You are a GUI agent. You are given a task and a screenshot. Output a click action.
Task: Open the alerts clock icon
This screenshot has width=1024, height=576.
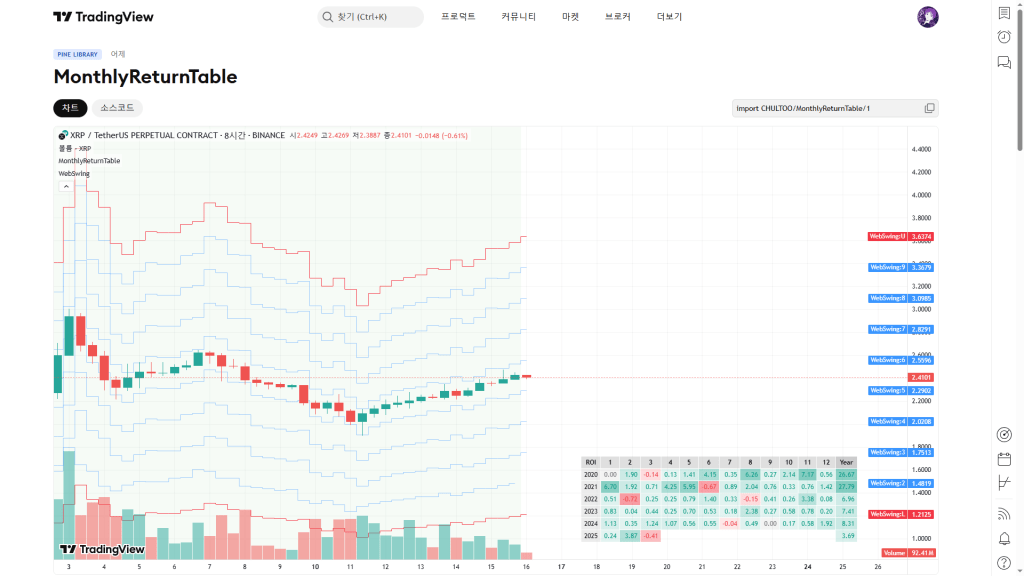pos(1004,37)
